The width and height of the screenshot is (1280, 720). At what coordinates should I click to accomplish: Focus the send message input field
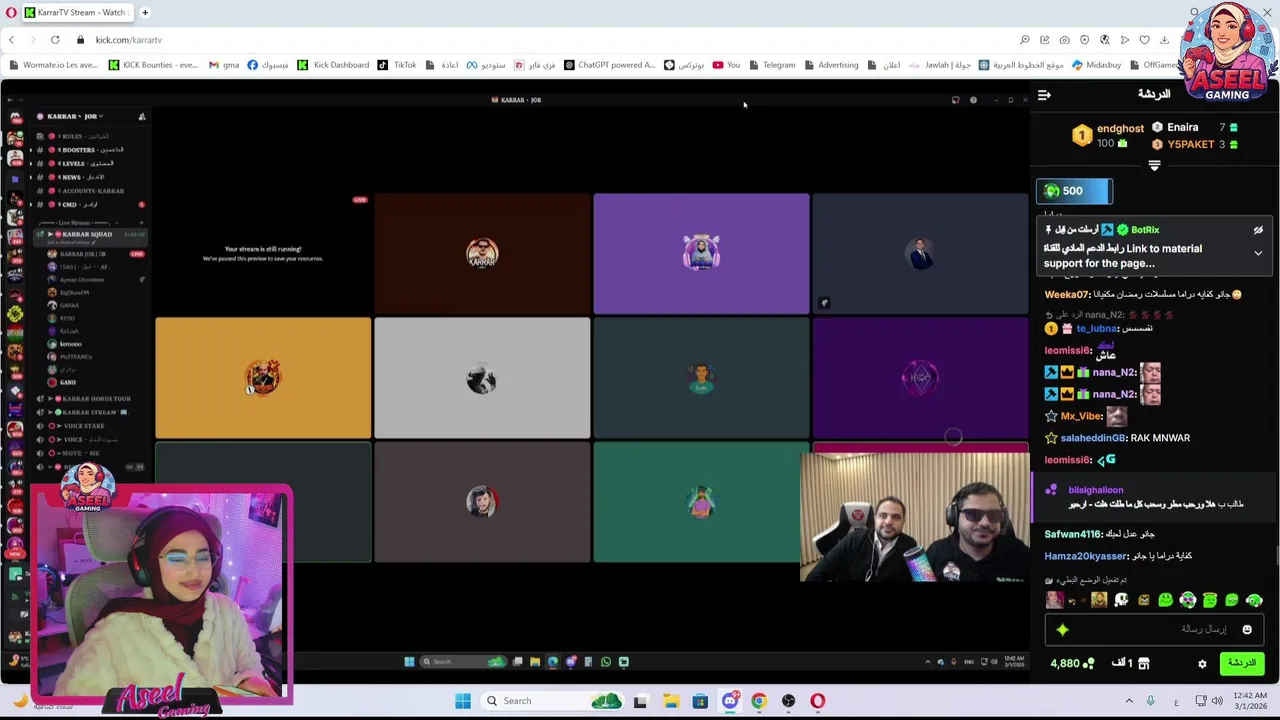[1155, 630]
